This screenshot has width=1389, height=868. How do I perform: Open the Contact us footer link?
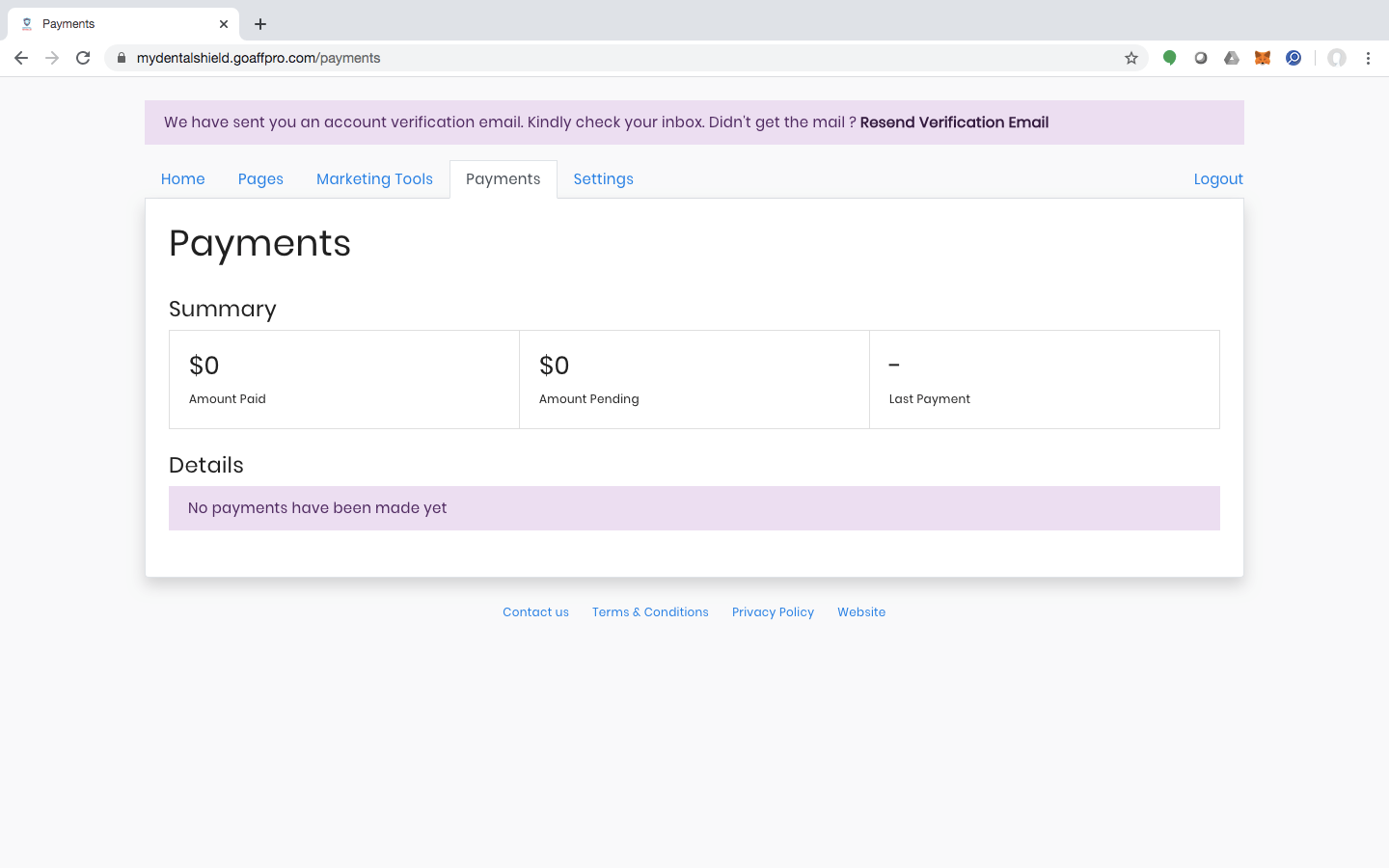(535, 612)
